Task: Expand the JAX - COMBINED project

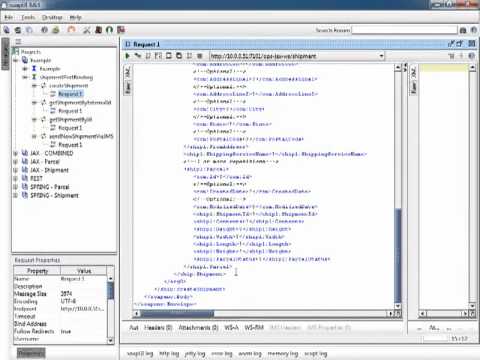Action: pyautogui.click(x=15, y=153)
